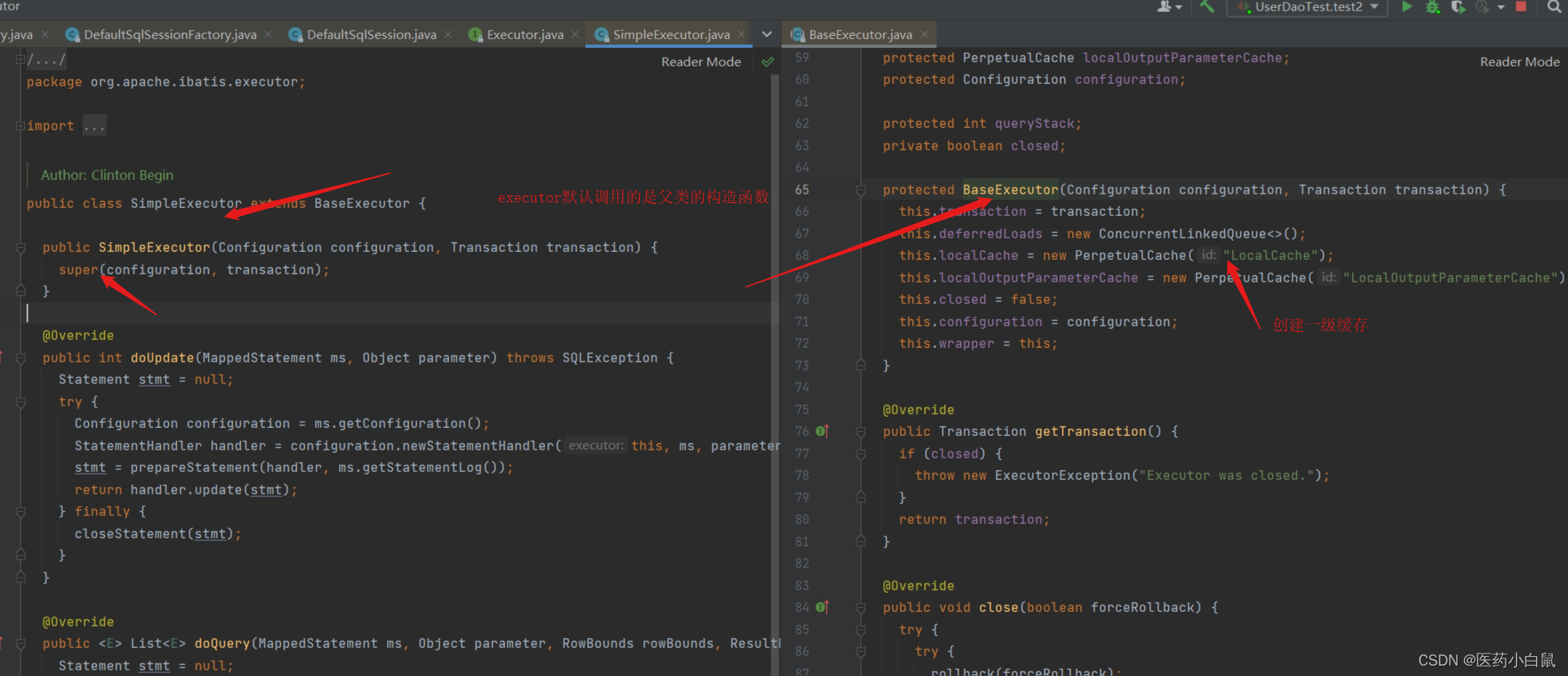The height and width of the screenshot is (676, 1568).
Task: Collapse the doQuery method fold
Action: pyautogui.click(x=21, y=644)
